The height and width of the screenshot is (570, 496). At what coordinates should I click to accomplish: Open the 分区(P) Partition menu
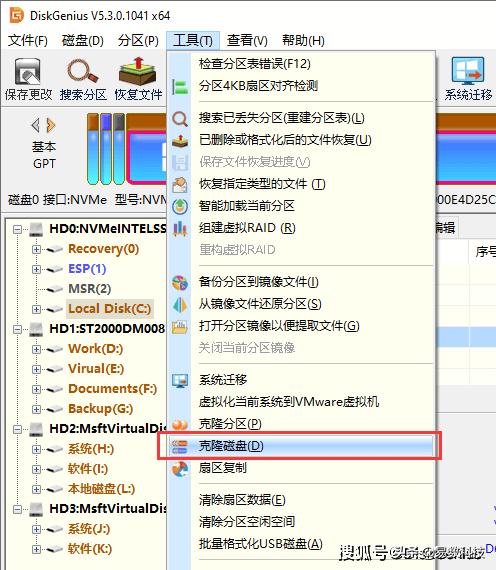pyautogui.click(x=138, y=40)
